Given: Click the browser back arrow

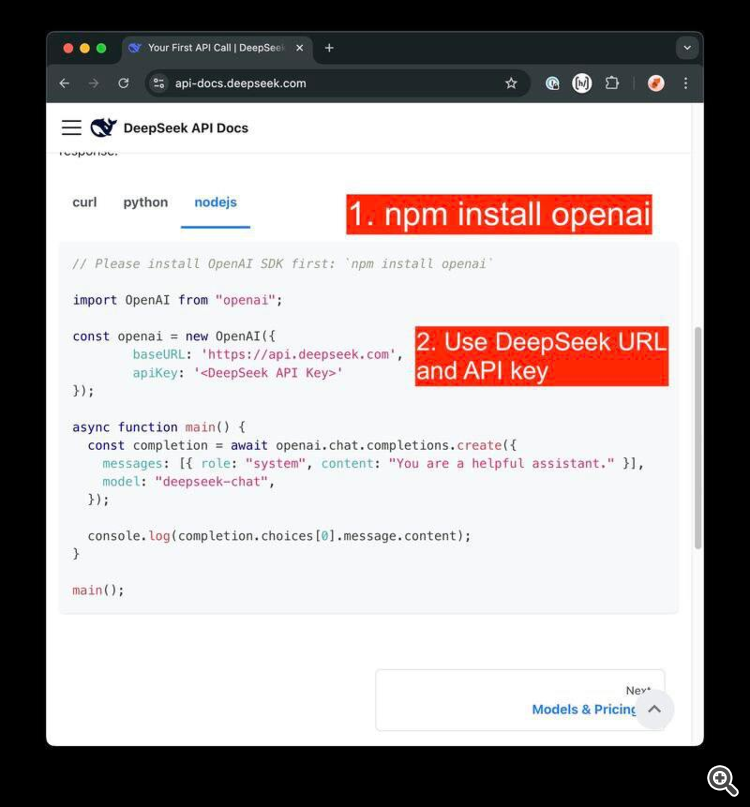Looking at the screenshot, I should [x=64, y=83].
